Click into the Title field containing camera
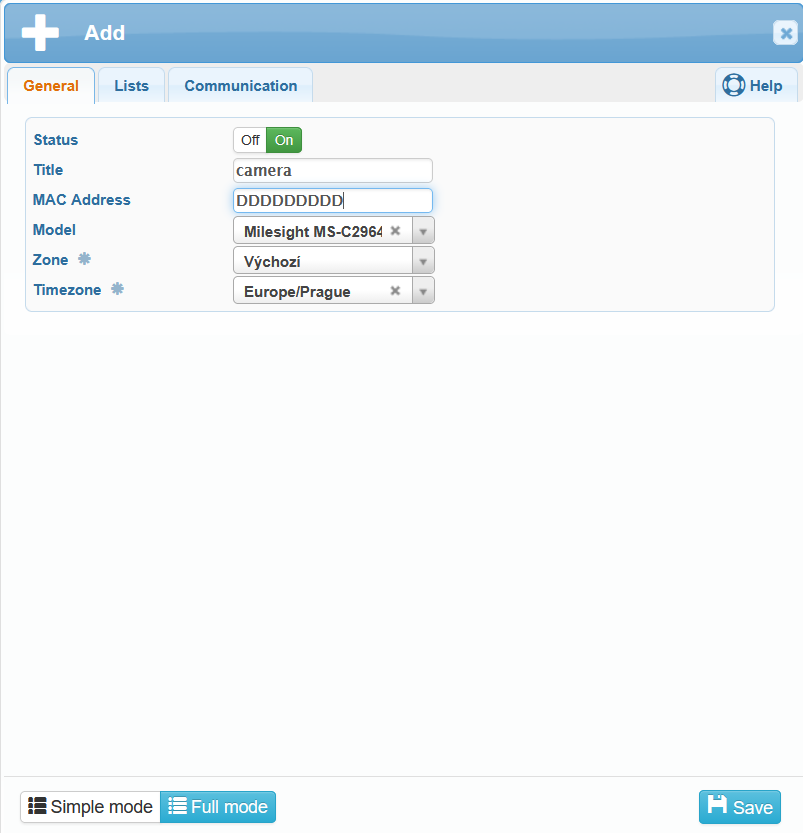This screenshot has height=833, width=803. tap(332, 170)
